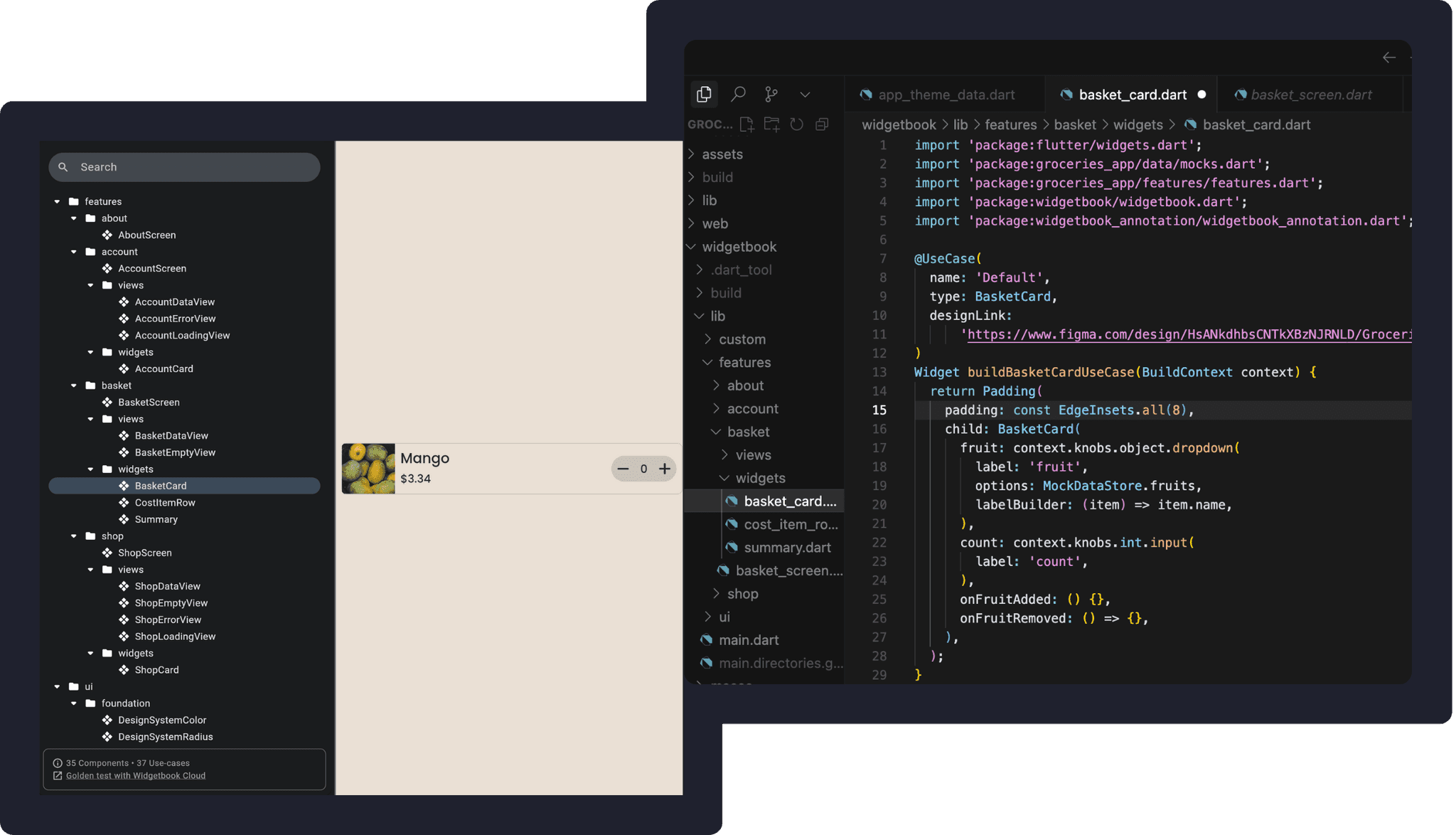Viewport: 1456px width, 835px height.
Task: Click the back navigation arrow in the editor
Action: point(1389,58)
